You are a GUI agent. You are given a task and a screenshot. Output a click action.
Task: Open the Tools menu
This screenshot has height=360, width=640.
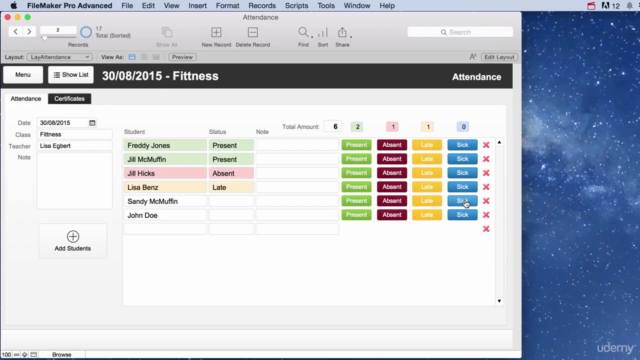click(326, 6)
